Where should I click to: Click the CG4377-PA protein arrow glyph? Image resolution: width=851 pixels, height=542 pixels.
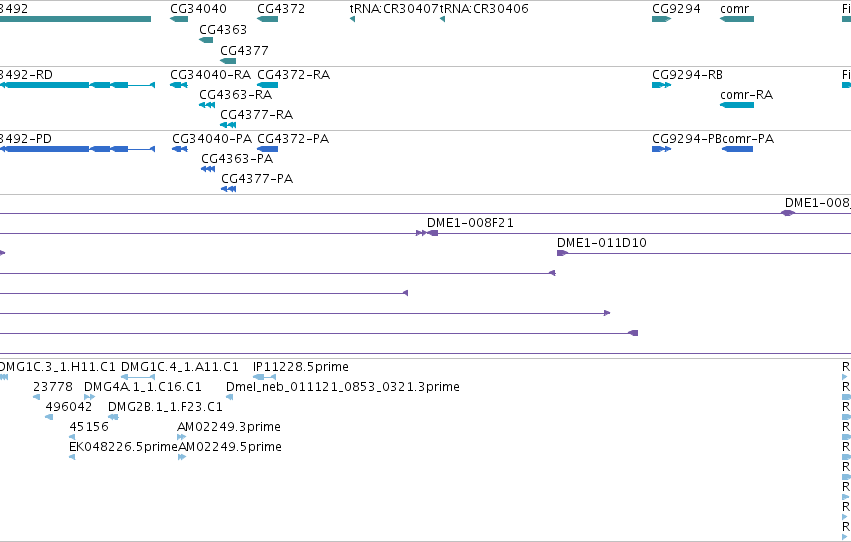(228, 189)
